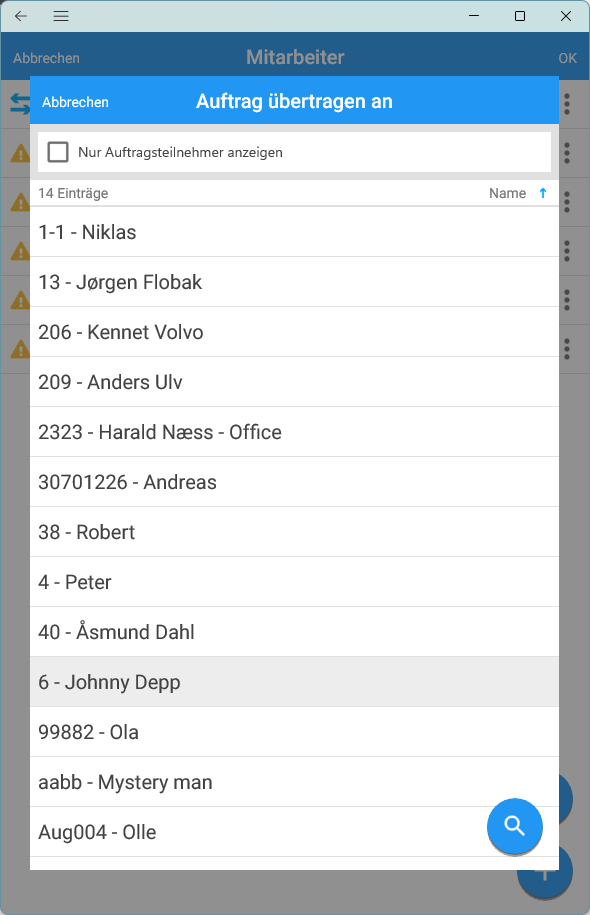Viewport: 590px width, 915px height.
Task: Sort list by Name column header
Action: coord(507,193)
